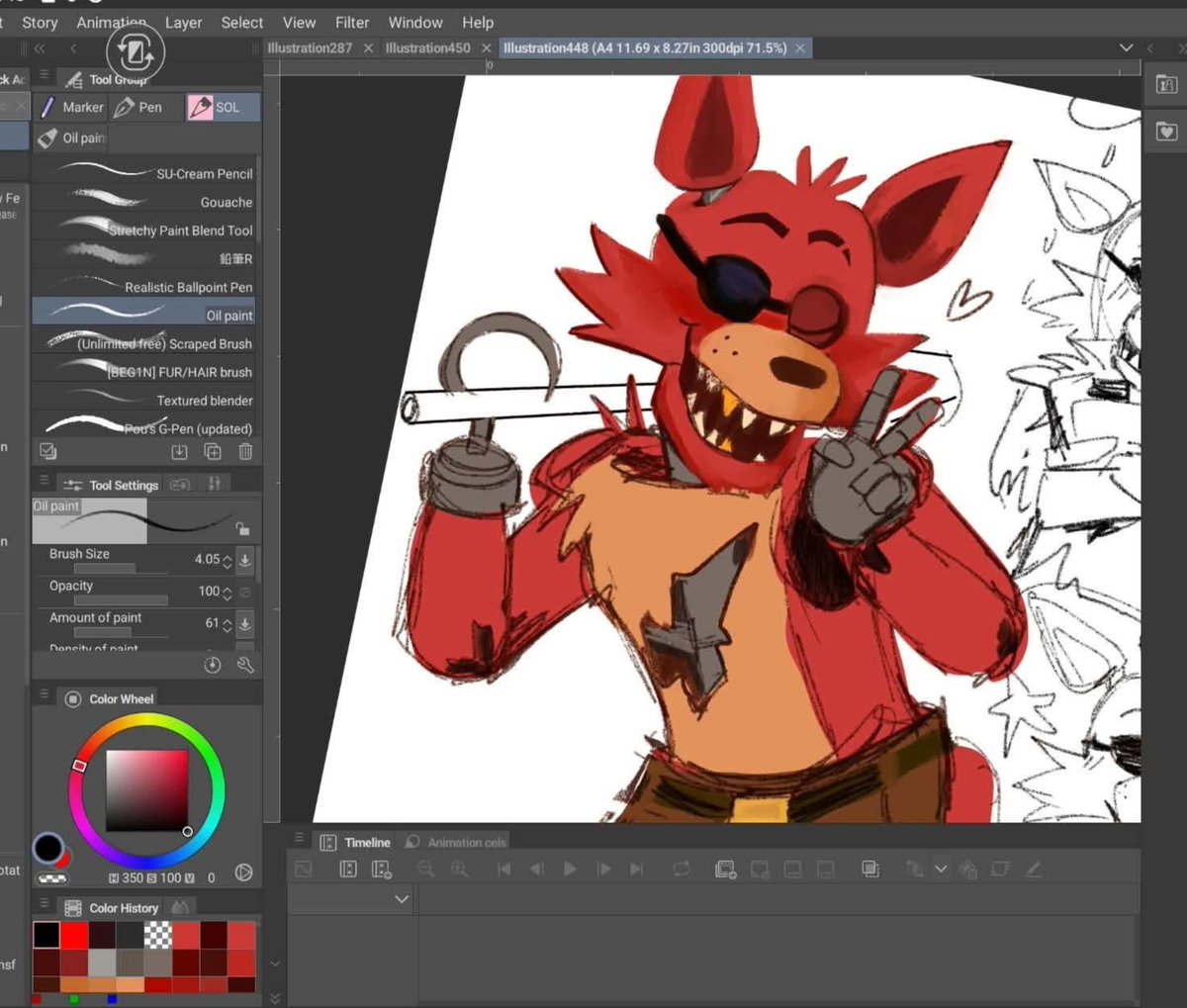Viewport: 1187px width, 1008px height.
Task: Toggle the brush preview lock icon
Action: [242, 528]
